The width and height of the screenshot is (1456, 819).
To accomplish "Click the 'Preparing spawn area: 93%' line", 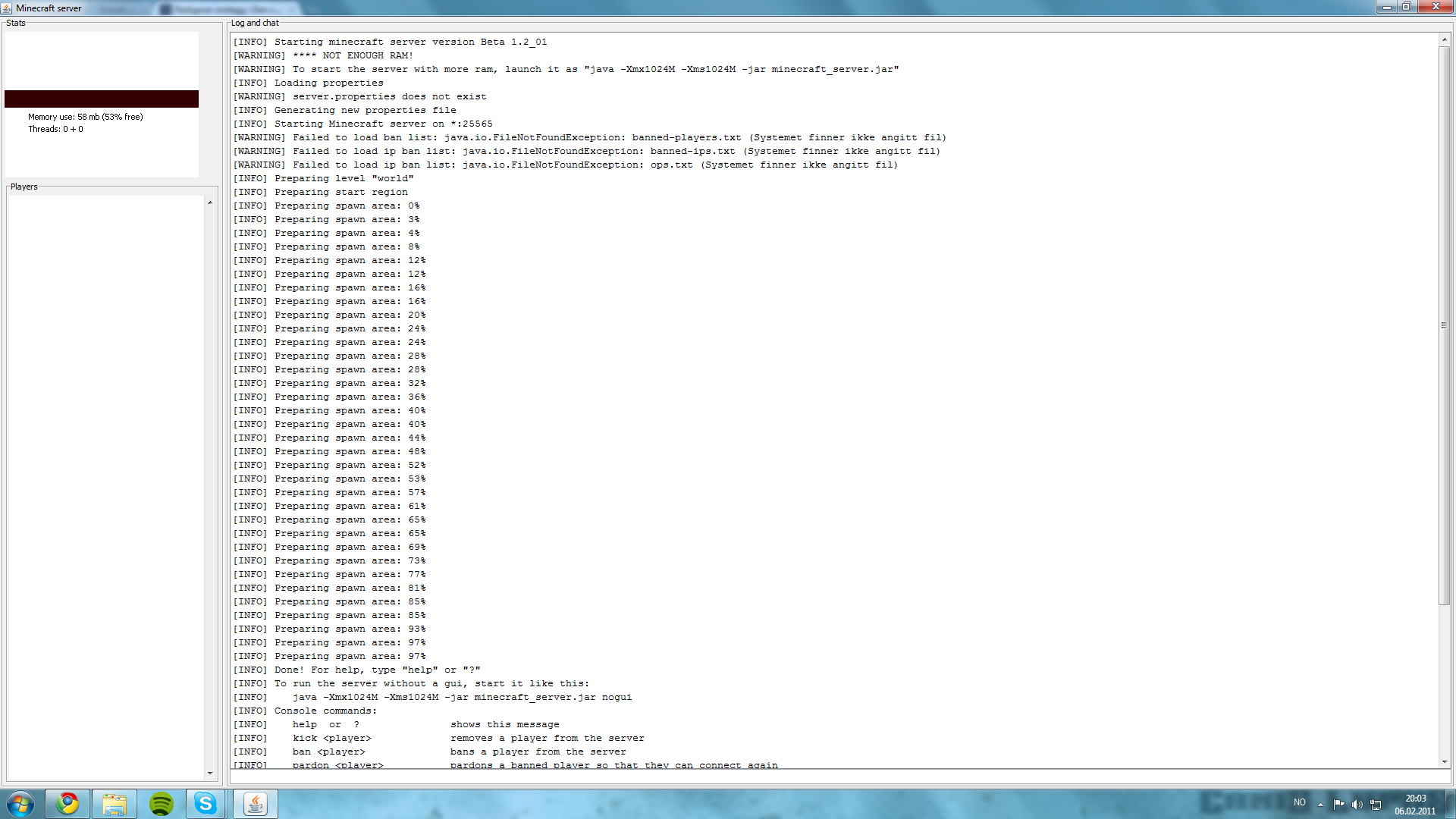I will [x=330, y=629].
